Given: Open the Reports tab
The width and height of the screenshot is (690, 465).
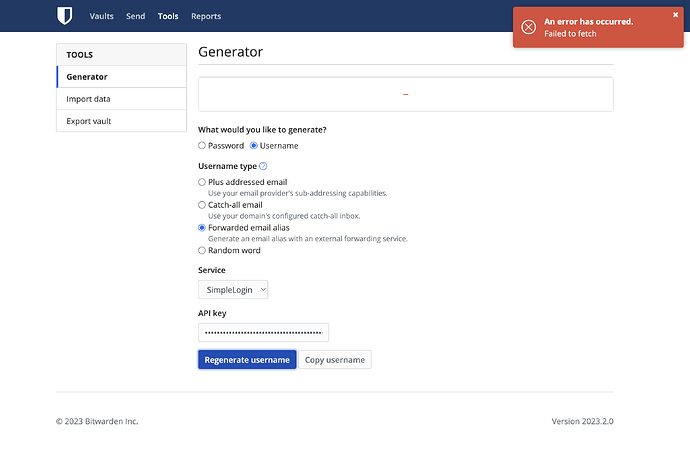Looking at the screenshot, I should (206, 16).
